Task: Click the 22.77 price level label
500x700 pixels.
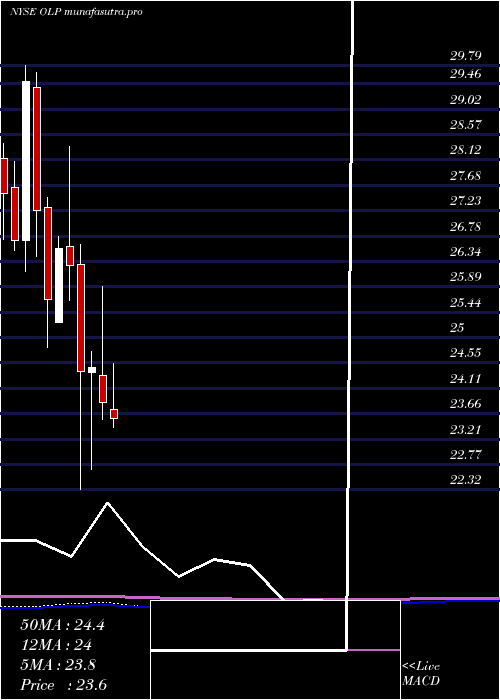Action: (466, 455)
